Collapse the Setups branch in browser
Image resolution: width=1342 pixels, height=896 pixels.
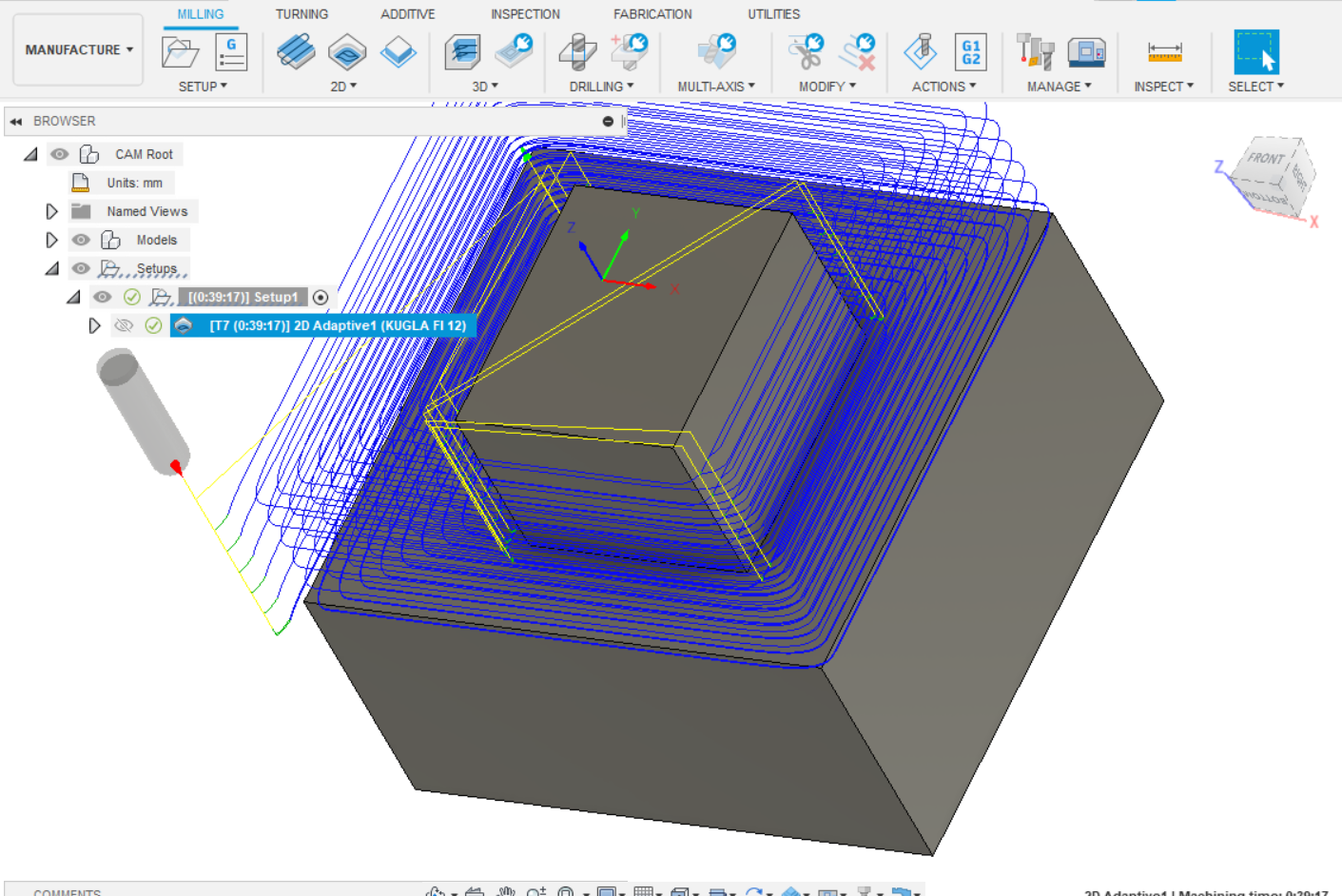(x=53, y=268)
